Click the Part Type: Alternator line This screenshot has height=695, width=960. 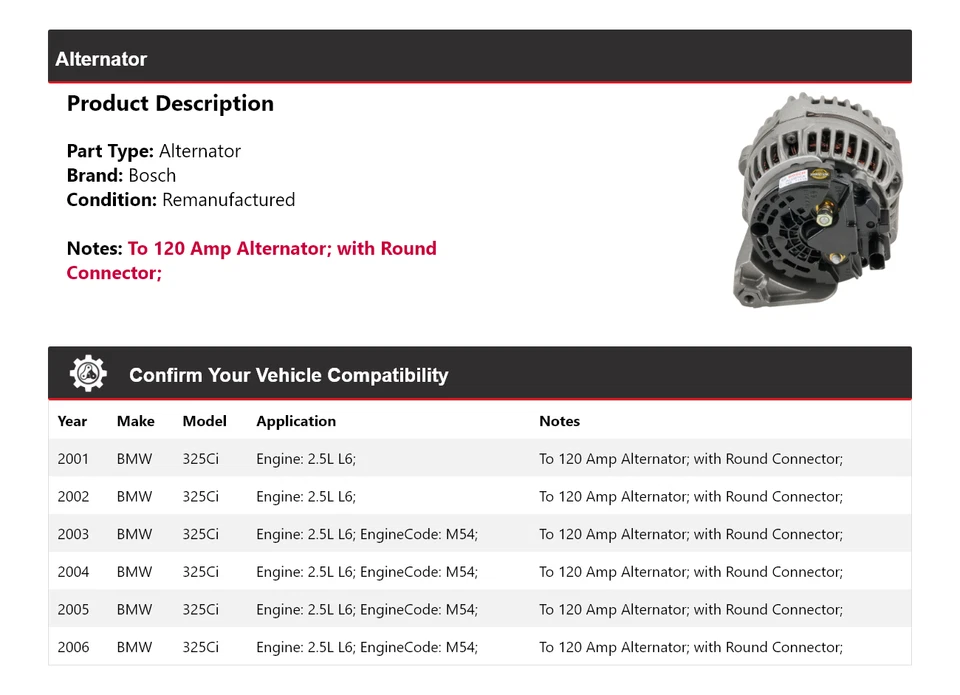tap(154, 151)
